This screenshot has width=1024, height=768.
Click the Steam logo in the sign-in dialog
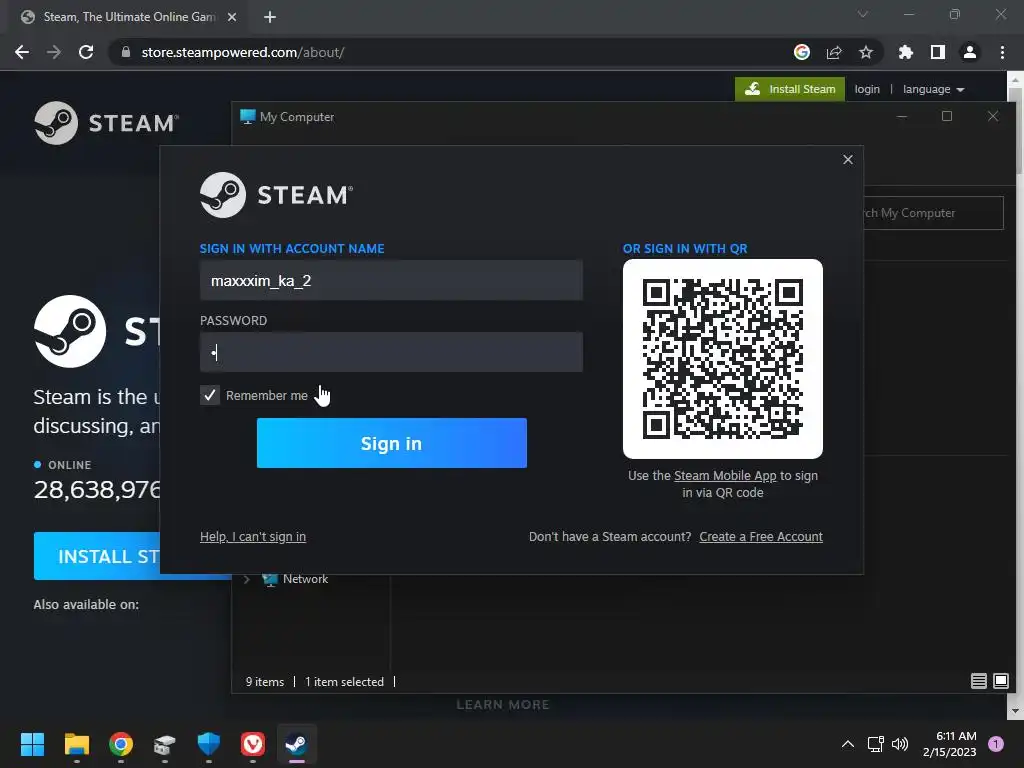tap(276, 195)
